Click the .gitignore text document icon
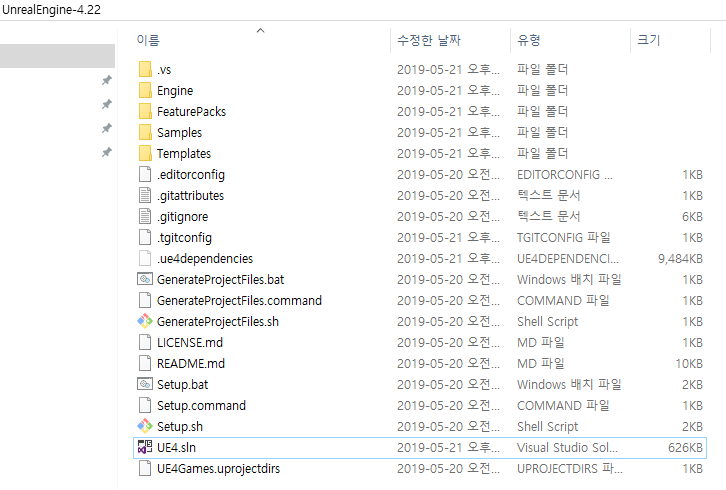Screen dimensions: 726x490 pos(145,216)
